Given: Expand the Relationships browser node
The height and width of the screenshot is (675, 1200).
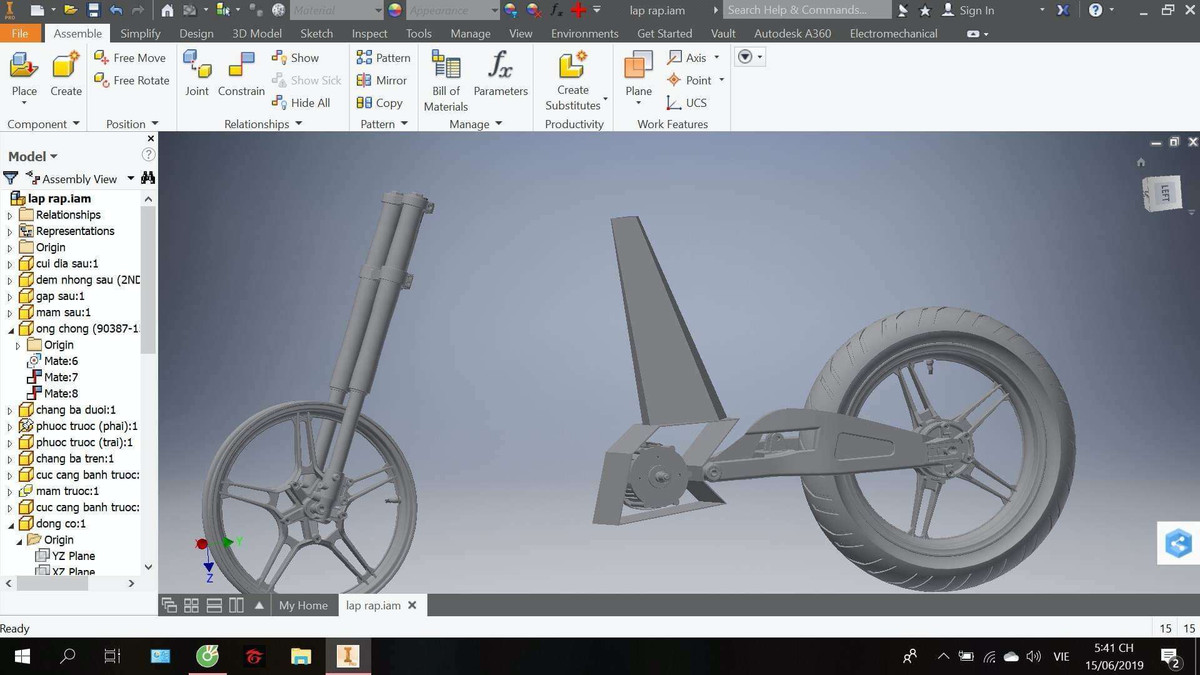Looking at the screenshot, I should coord(9,214).
